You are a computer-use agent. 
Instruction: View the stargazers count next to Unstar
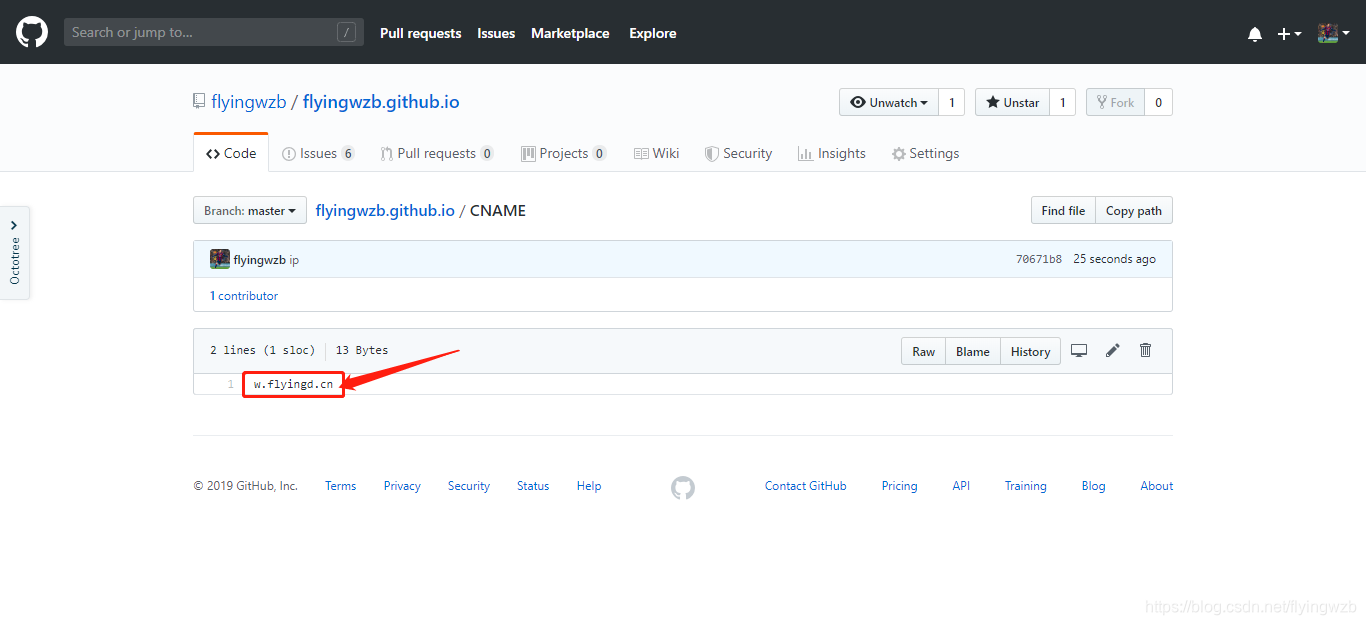[1062, 102]
